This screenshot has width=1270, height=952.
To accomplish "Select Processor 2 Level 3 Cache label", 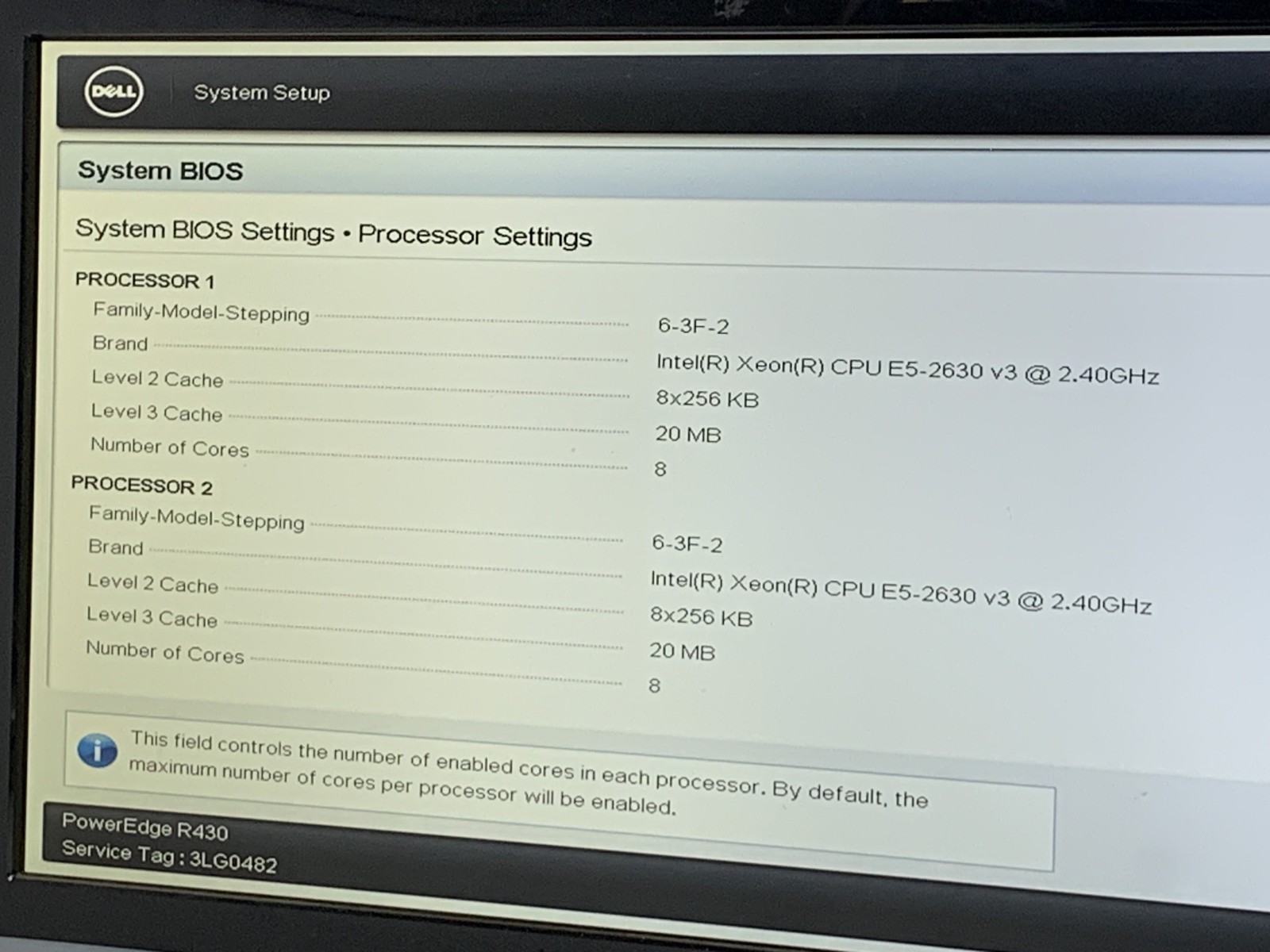I will coord(152,617).
